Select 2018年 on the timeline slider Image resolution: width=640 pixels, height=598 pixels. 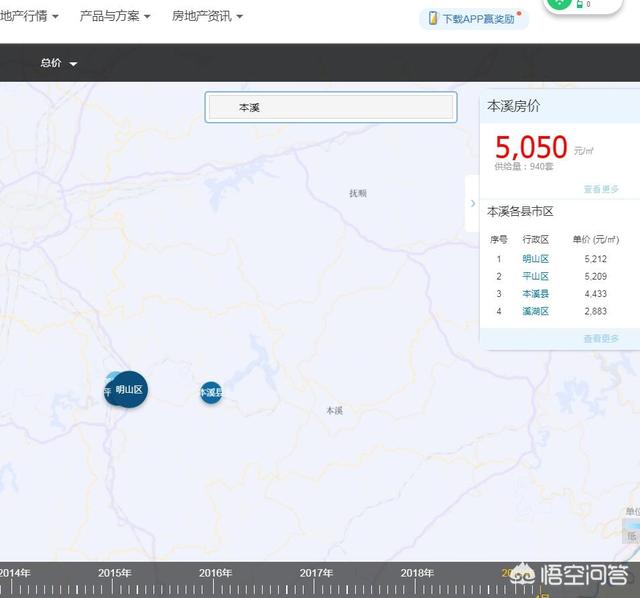(417, 573)
